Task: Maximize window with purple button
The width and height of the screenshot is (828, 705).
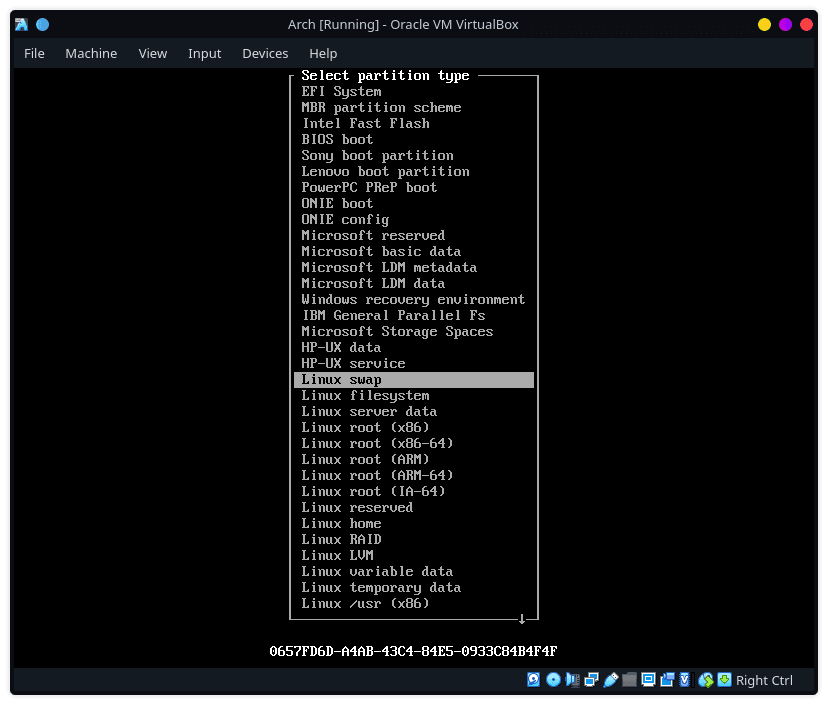Action: click(785, 24)
